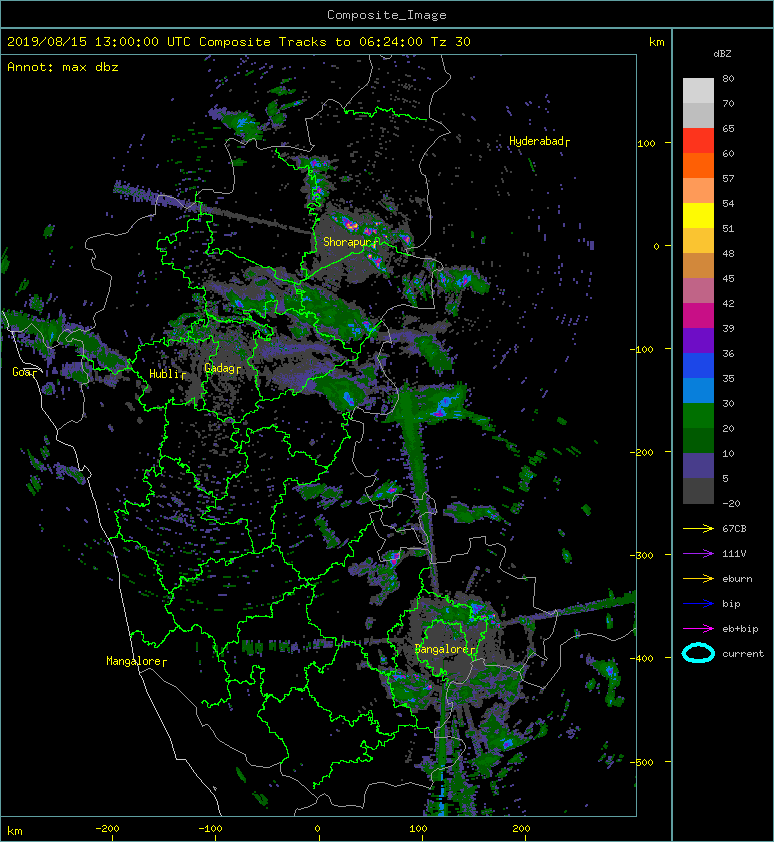Click the 2019/08/15 13:00:00 UTC timestamp

[x=99, y=42]
